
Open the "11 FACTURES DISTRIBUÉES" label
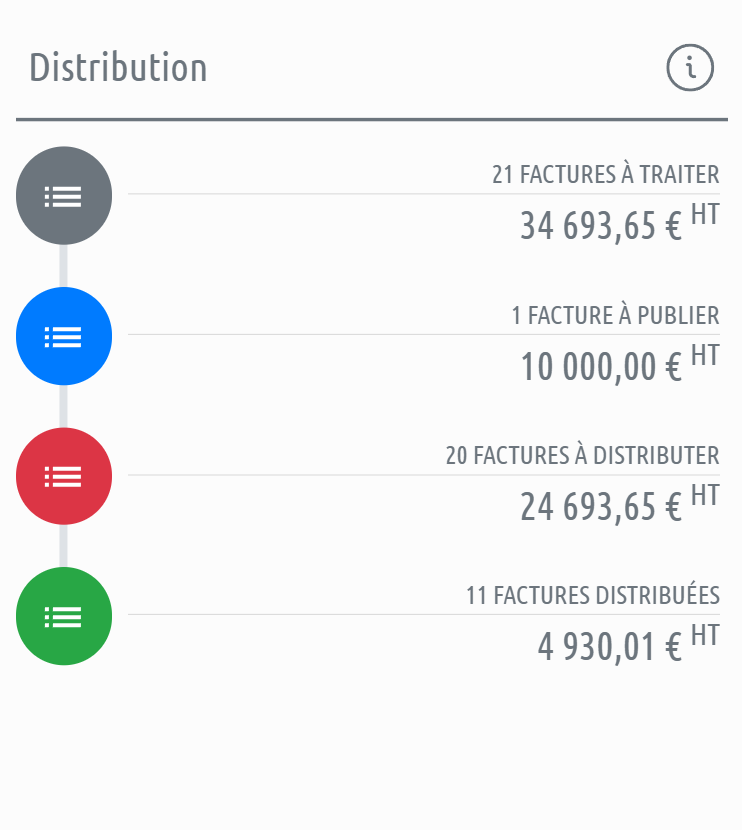pyautogui.click(x=592, y=595)
